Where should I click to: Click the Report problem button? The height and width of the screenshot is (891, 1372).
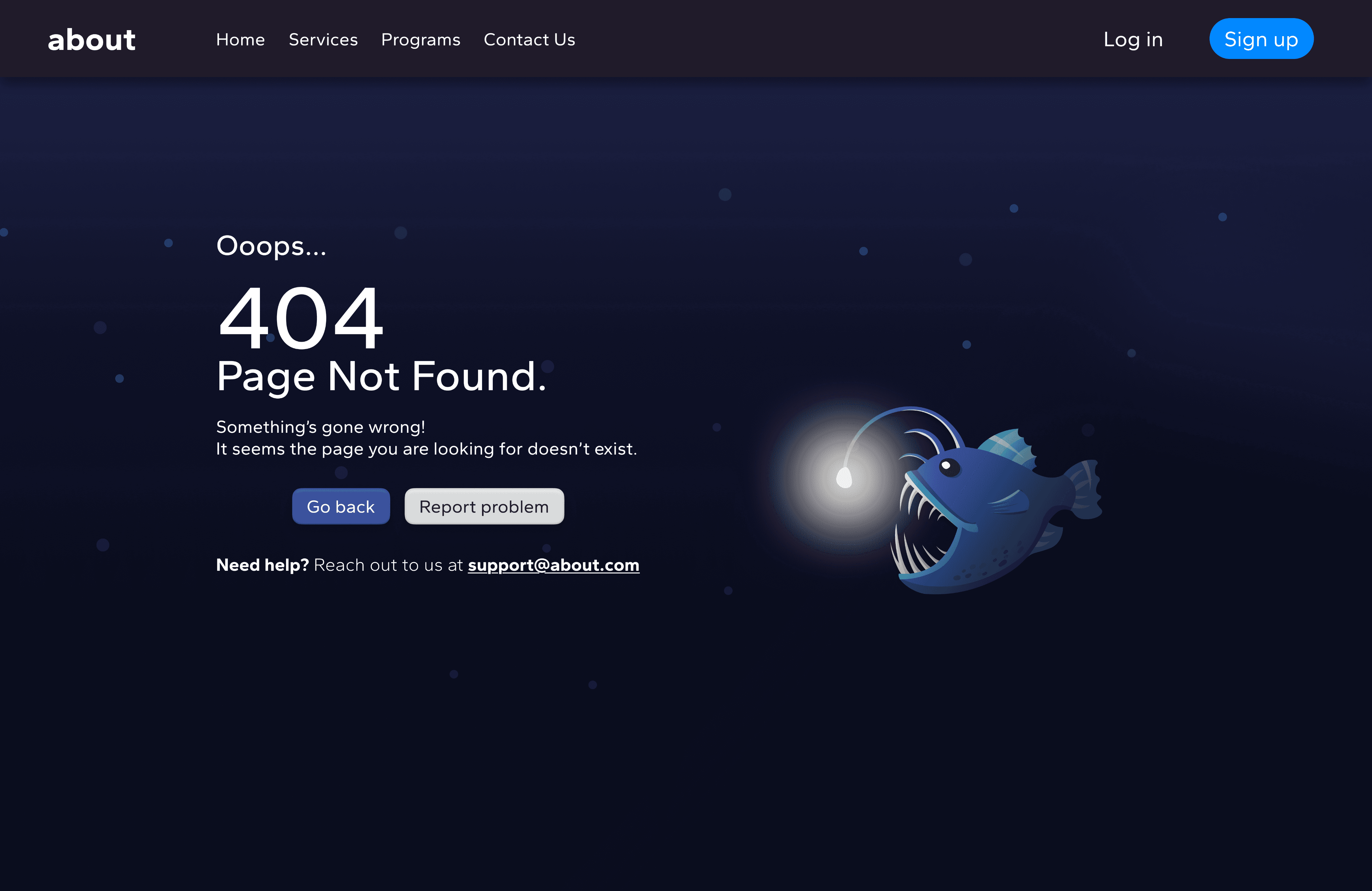484,506
